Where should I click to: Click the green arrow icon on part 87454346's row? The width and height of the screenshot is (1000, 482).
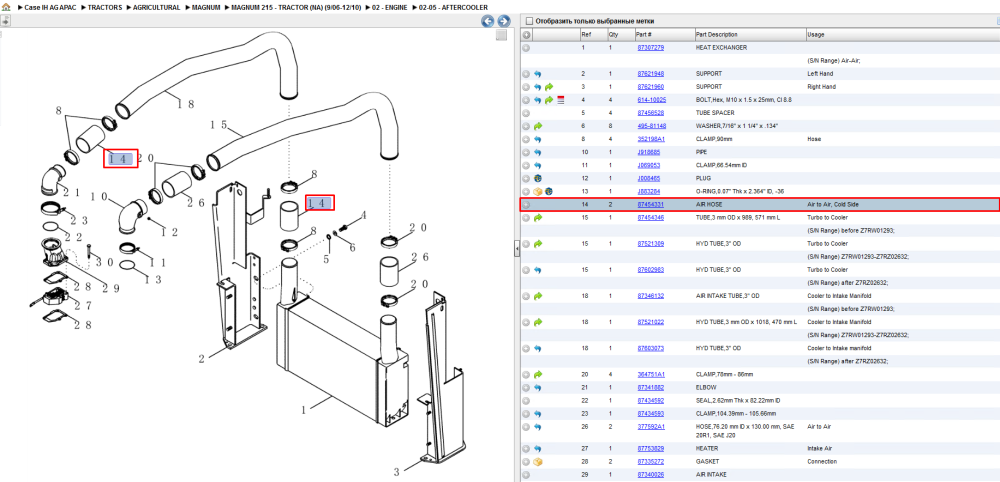(538, 217)
